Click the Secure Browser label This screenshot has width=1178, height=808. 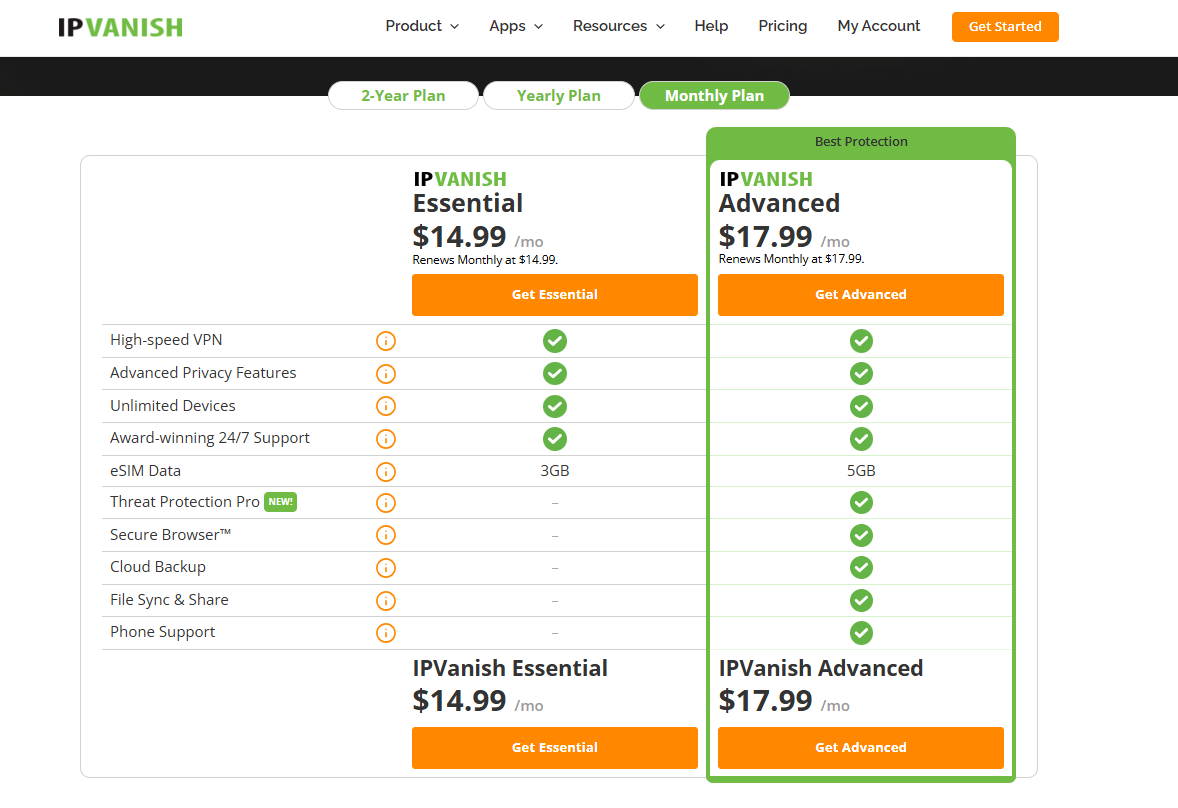tap(171, 535)
